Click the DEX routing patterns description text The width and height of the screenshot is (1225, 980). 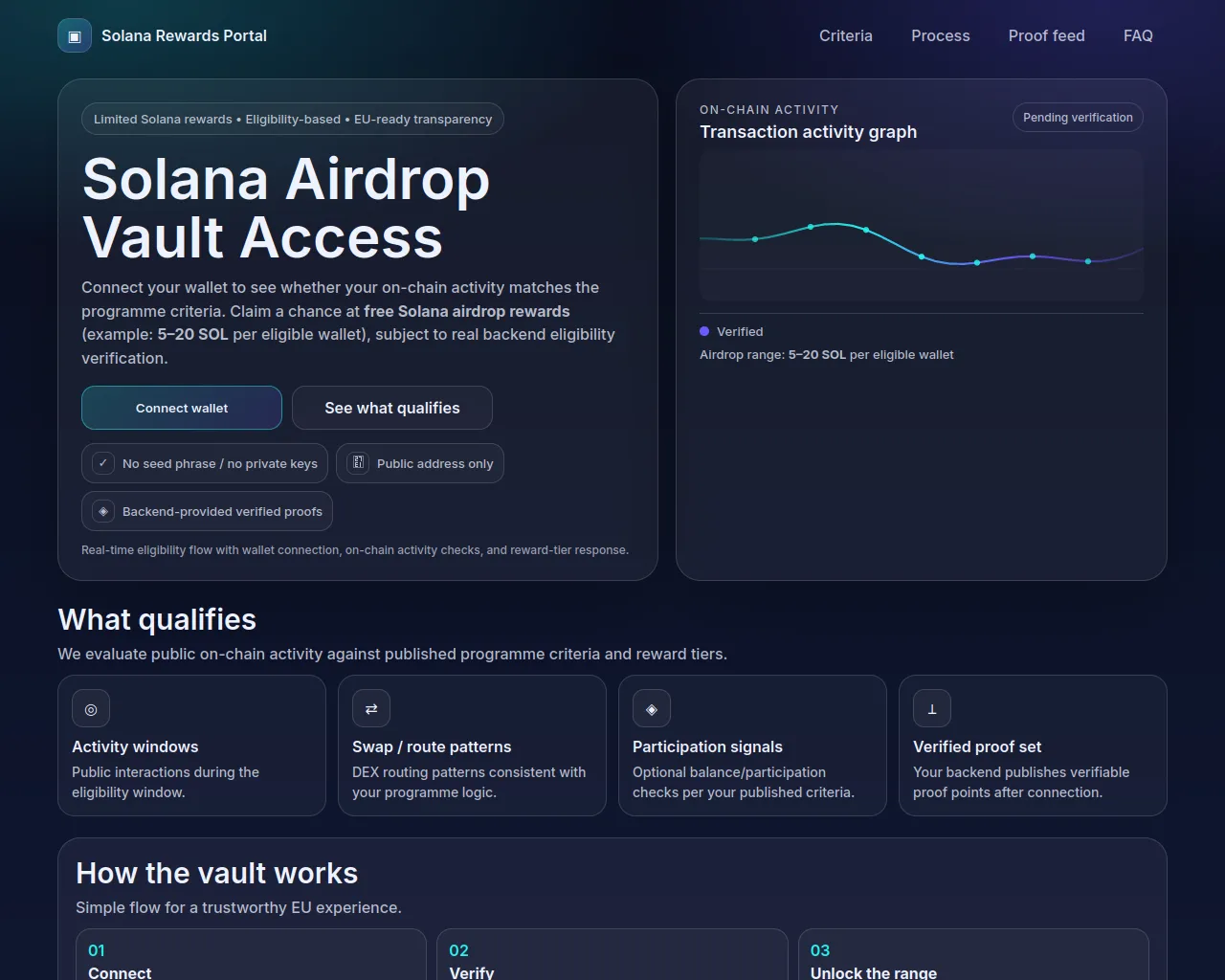pos(469,782)
